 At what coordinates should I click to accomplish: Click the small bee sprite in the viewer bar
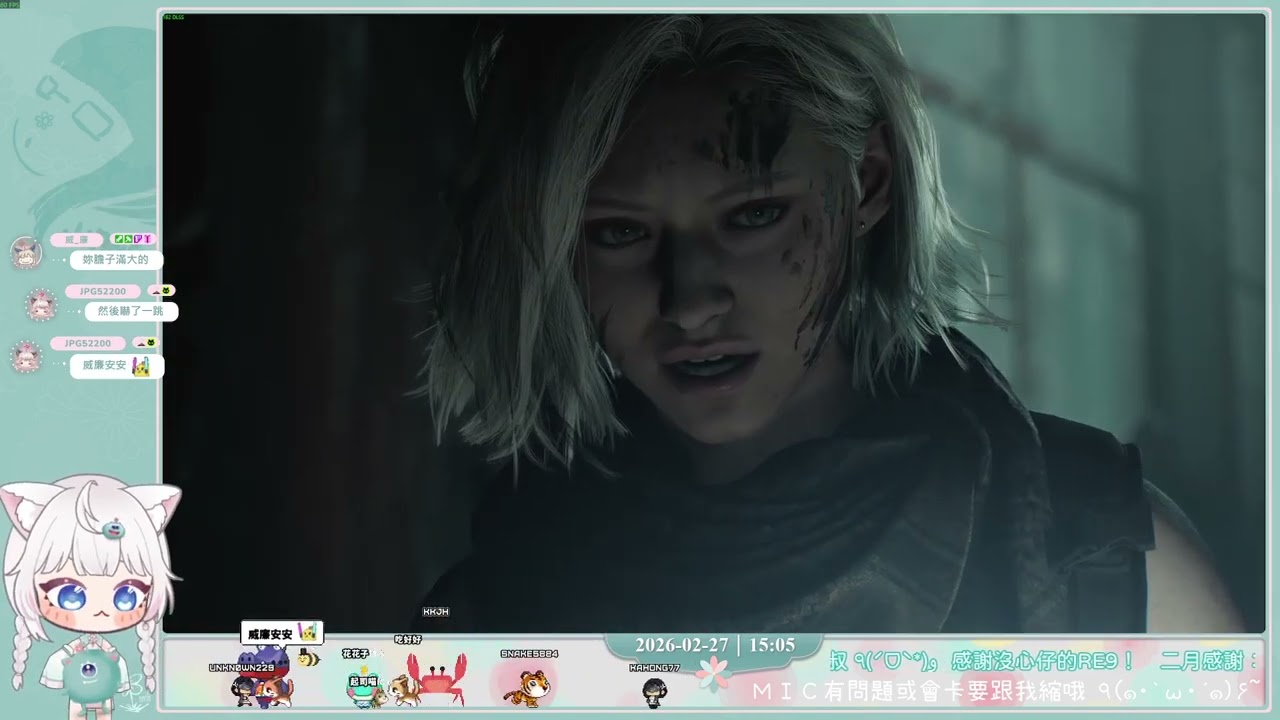(308, 658)
